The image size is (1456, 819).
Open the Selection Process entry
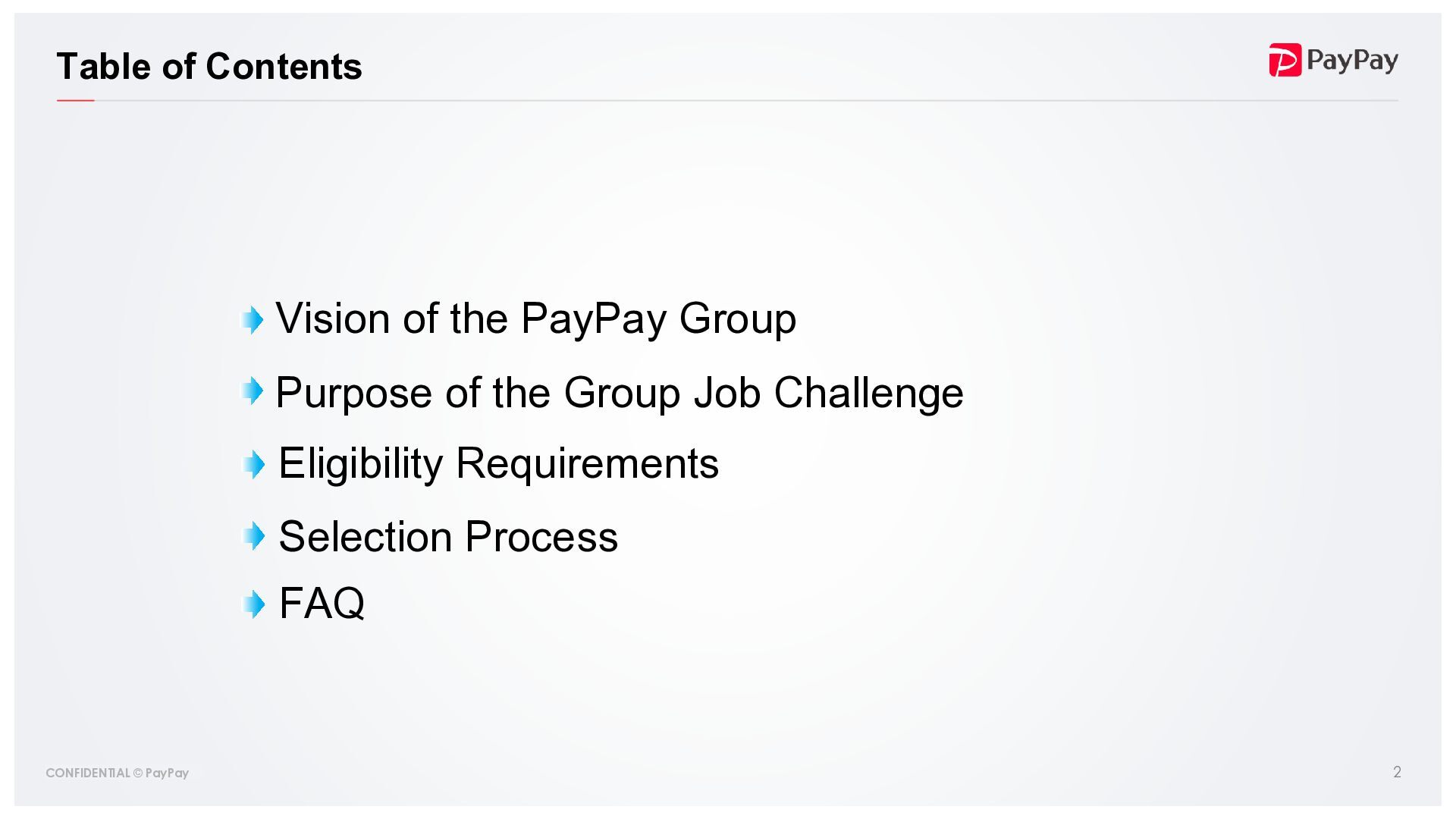point(448,537)
